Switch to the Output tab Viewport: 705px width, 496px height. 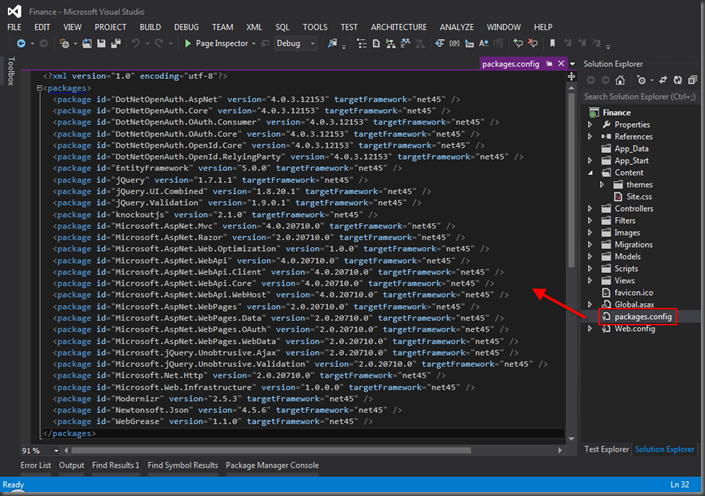pos(71,465)
